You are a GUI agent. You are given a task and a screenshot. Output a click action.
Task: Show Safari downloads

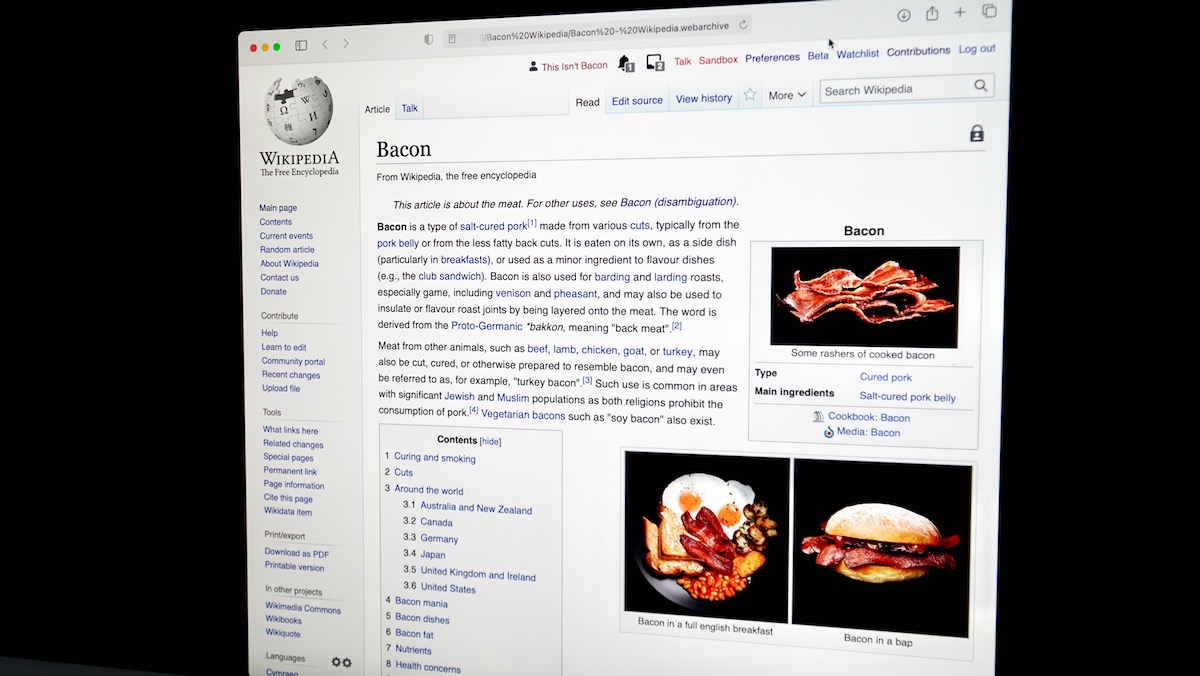904,15
